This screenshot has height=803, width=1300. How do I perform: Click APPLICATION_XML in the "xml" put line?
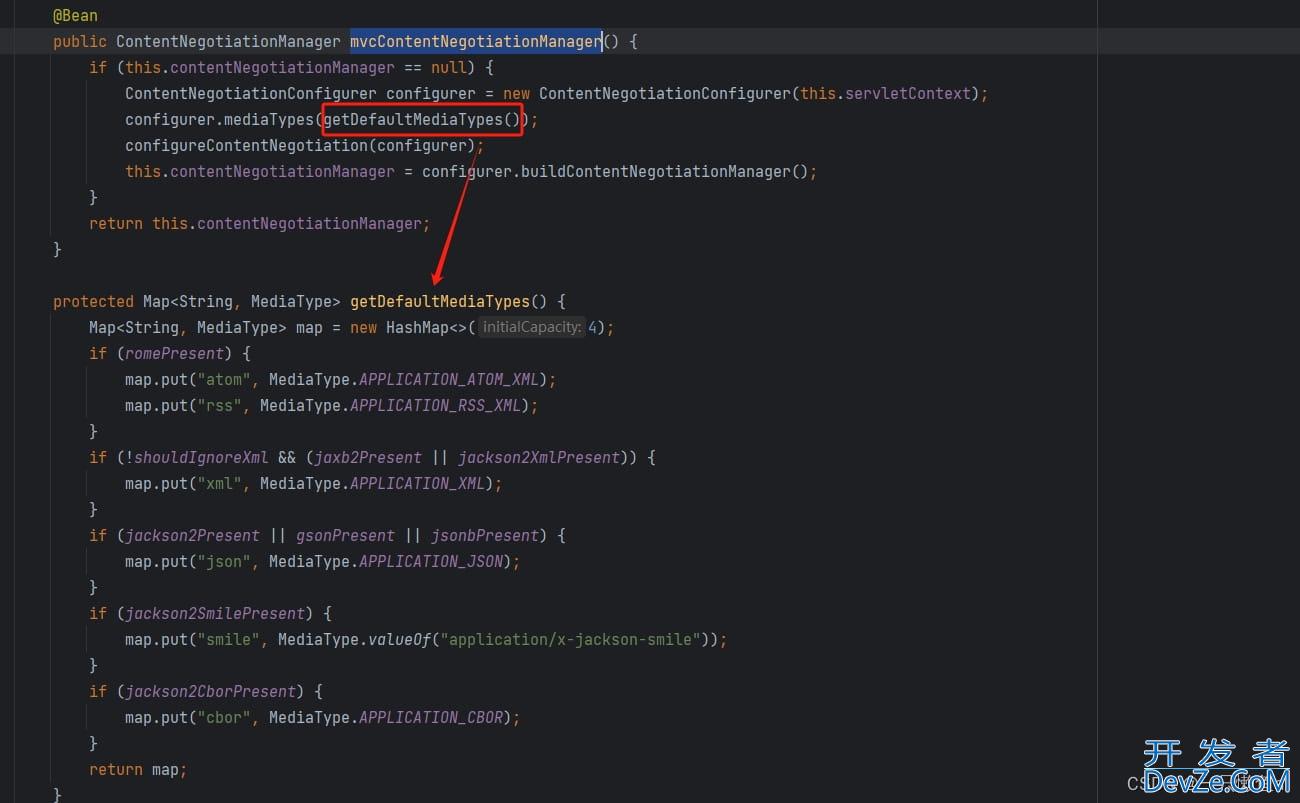[417, 484]
